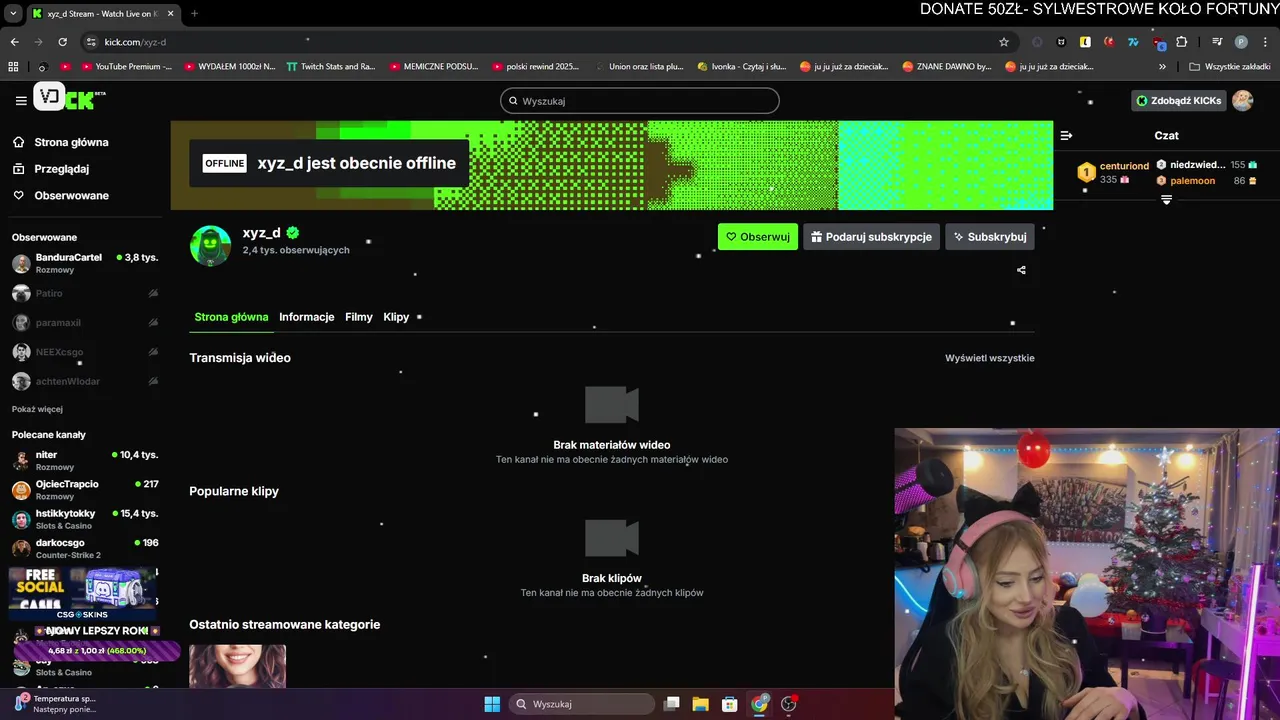Viewport: 1280px width, 720px height.
Task: Open NEEXcsgo followed channel
Action: [x=84, y=352]
